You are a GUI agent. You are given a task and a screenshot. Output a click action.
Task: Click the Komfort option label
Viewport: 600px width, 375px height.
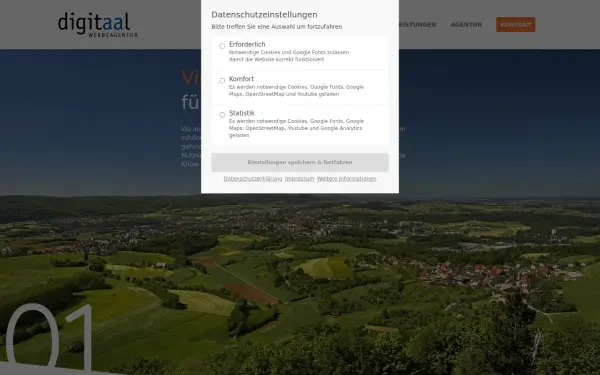[x=241, y=79]
